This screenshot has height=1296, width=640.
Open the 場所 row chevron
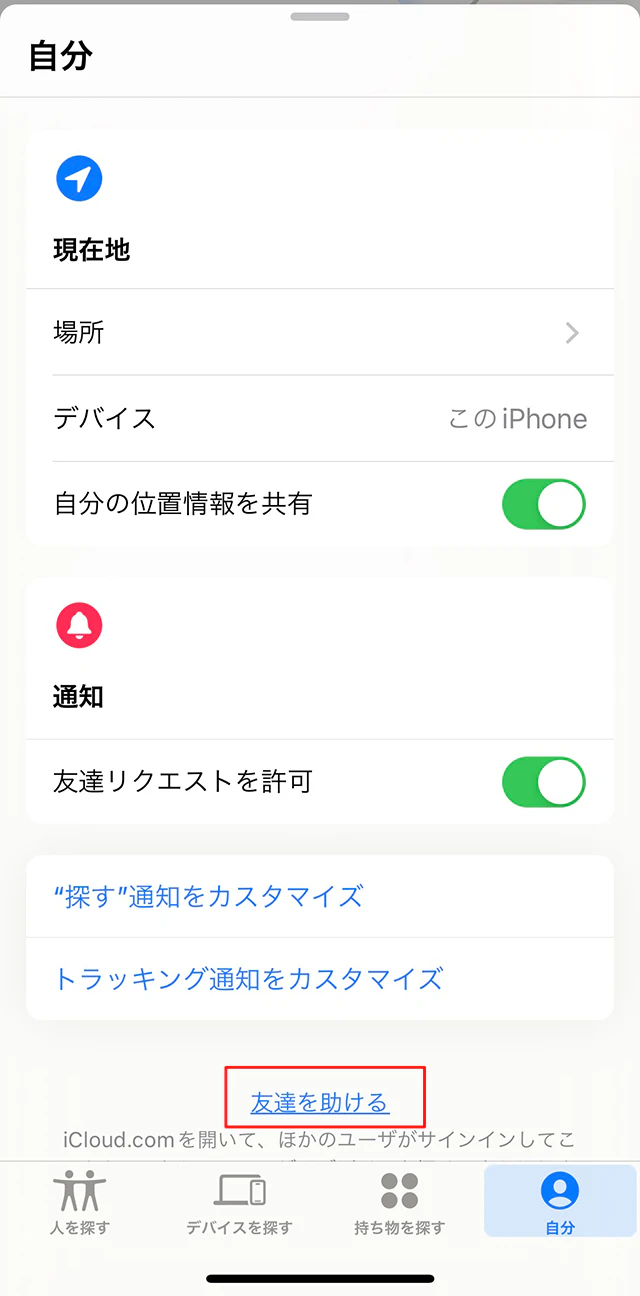click(x=572, y=333)
